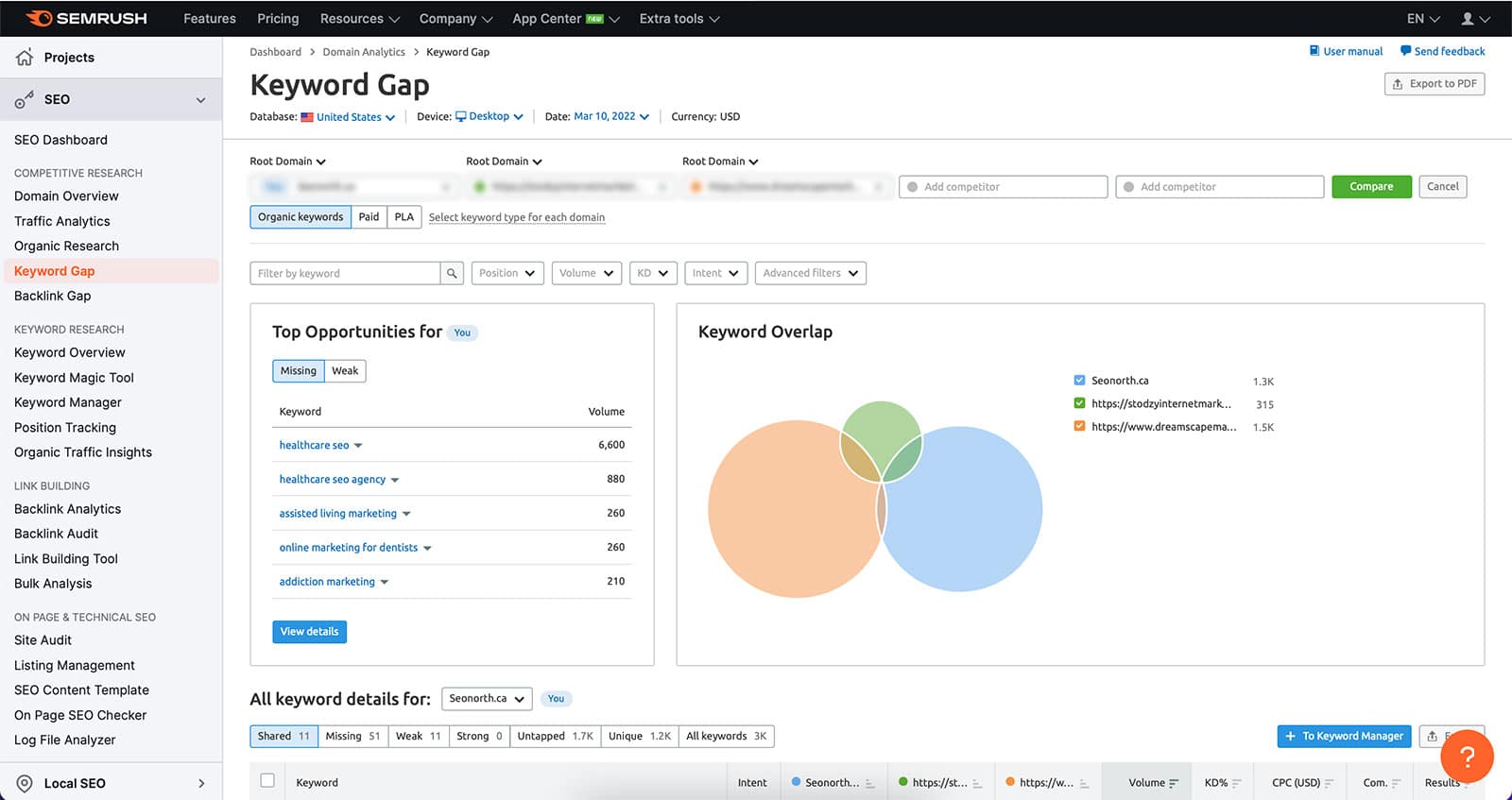Toggle the dreamscapema overlap checkbox
This screenshot has width=1512, height=800.
tap(1079, 426)
